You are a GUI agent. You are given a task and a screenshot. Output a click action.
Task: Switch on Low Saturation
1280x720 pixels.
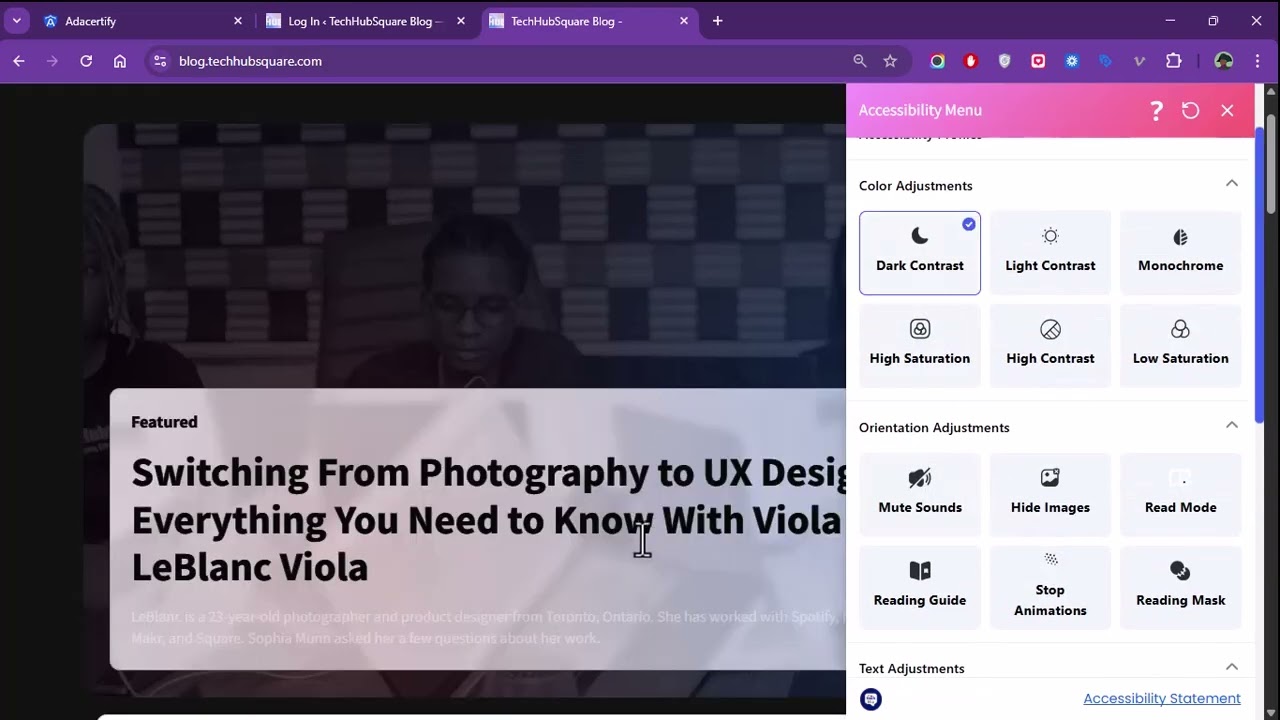coord(1180,346)
